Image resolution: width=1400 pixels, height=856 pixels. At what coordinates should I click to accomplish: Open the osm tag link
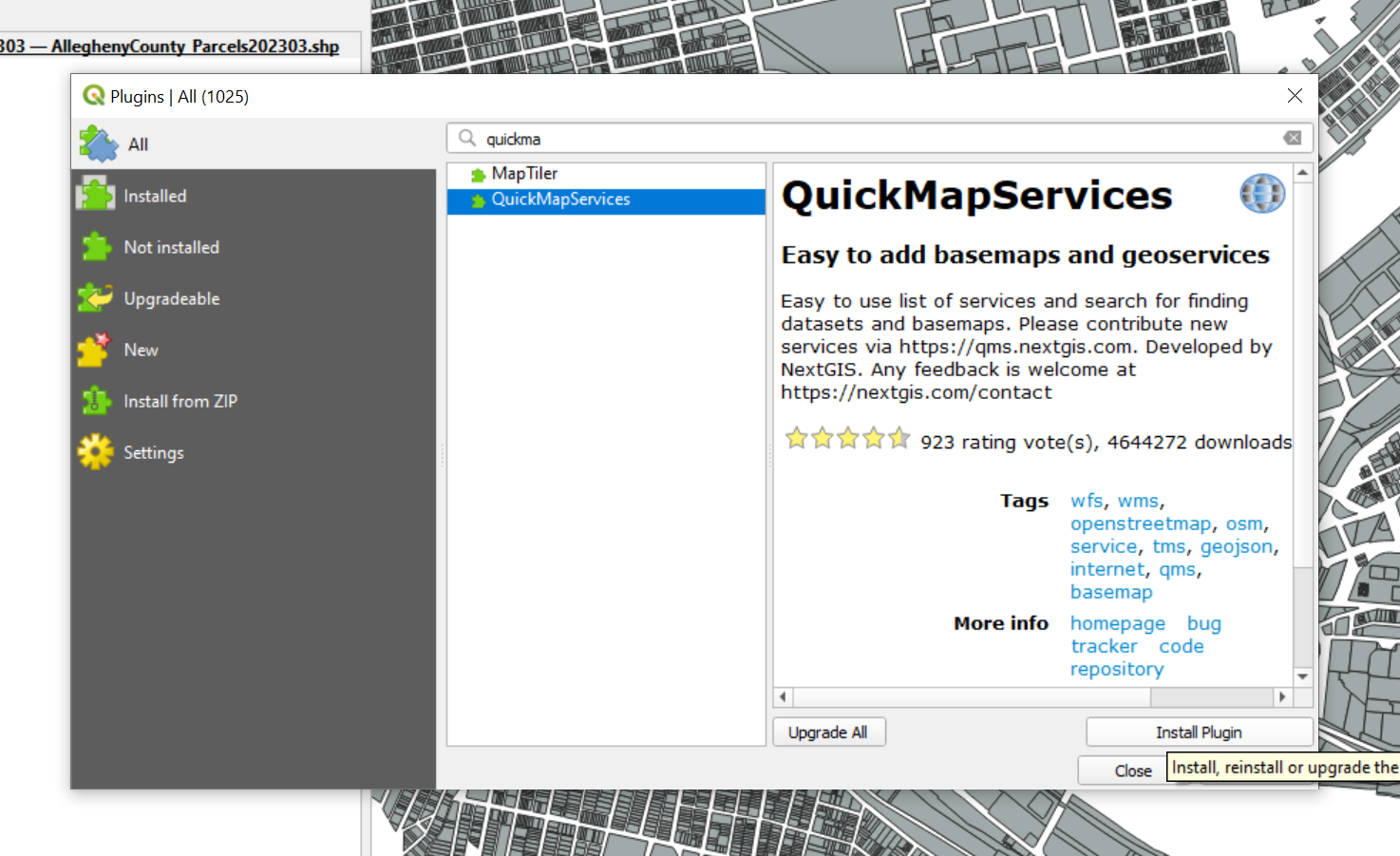click(1244, 523)
